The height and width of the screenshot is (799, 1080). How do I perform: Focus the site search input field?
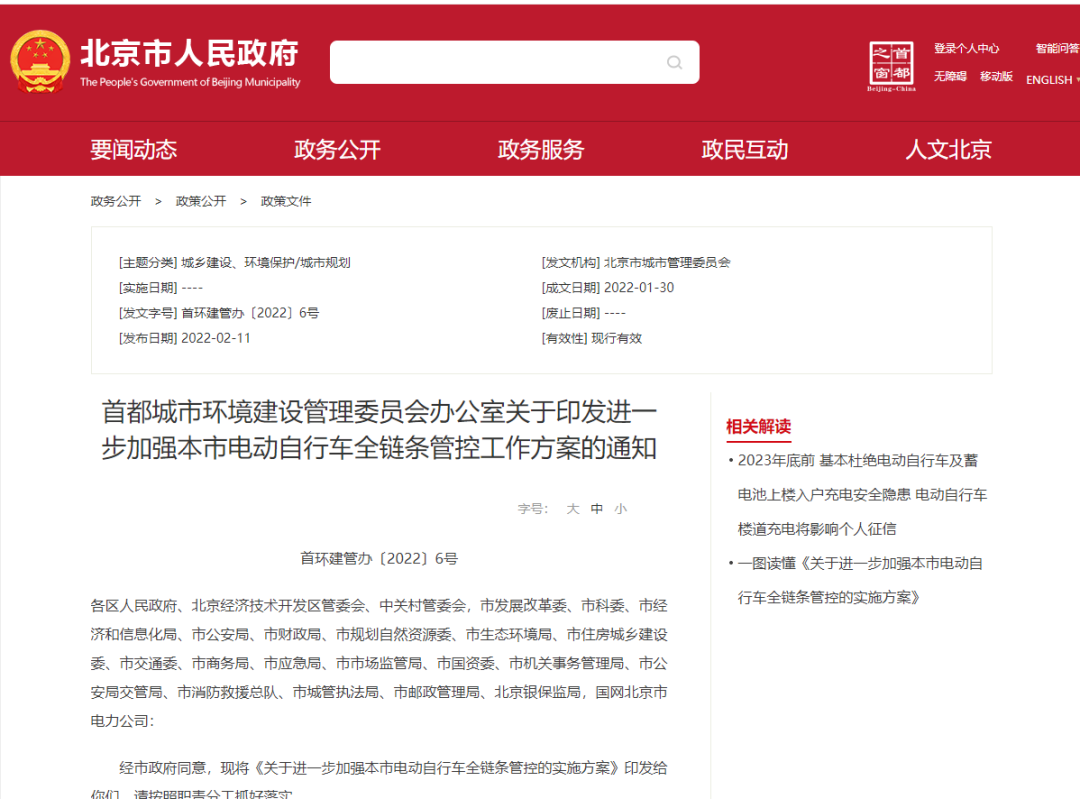point(515,62)
